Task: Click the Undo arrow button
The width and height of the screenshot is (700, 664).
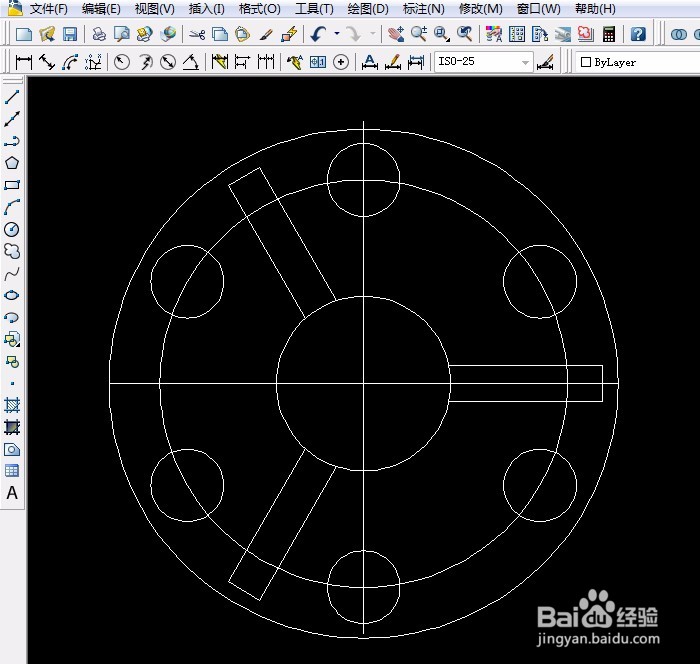Action: click(x=319, y=33)
